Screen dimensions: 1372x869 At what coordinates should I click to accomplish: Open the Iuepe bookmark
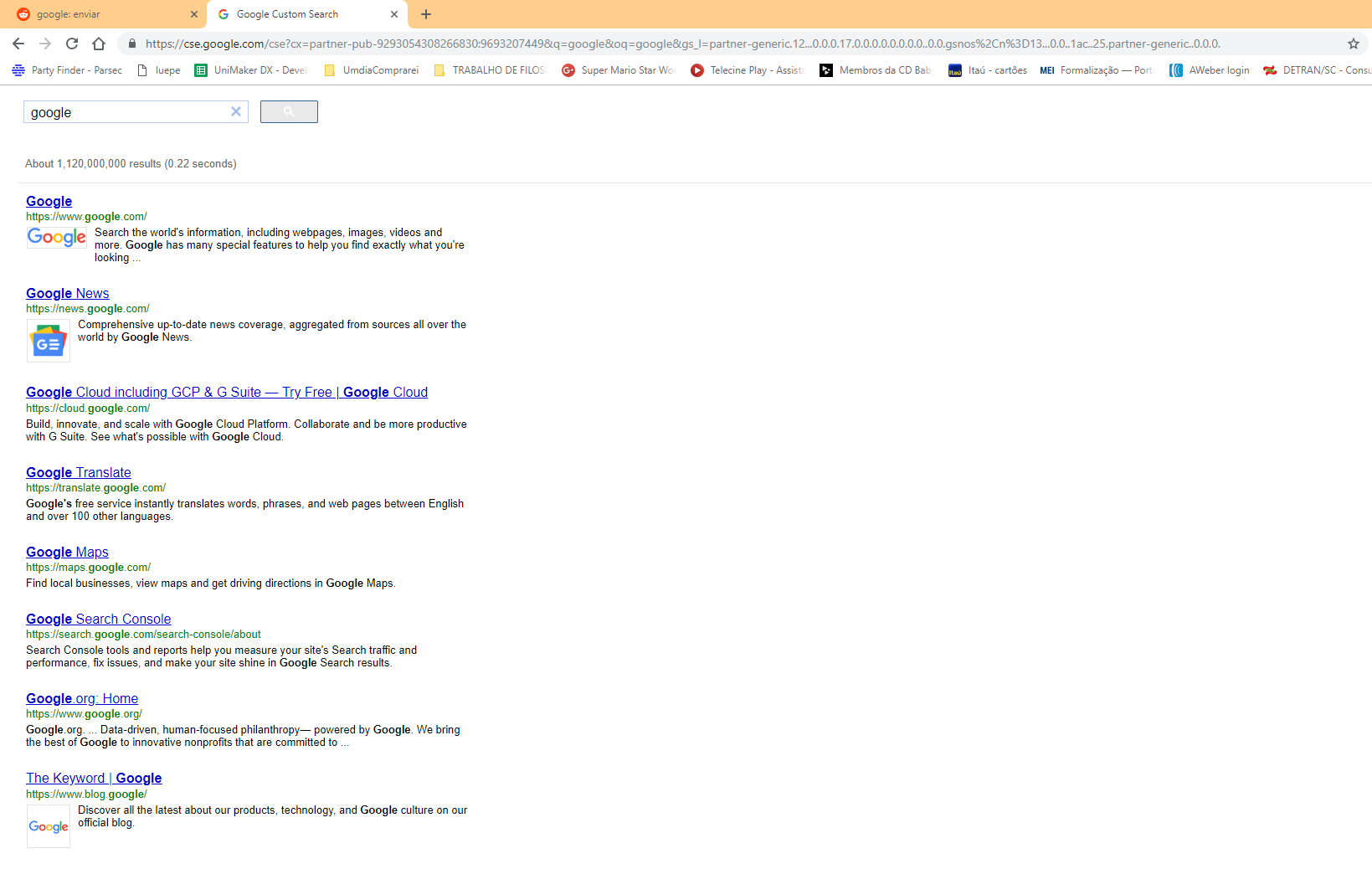[x=158, y=70]
